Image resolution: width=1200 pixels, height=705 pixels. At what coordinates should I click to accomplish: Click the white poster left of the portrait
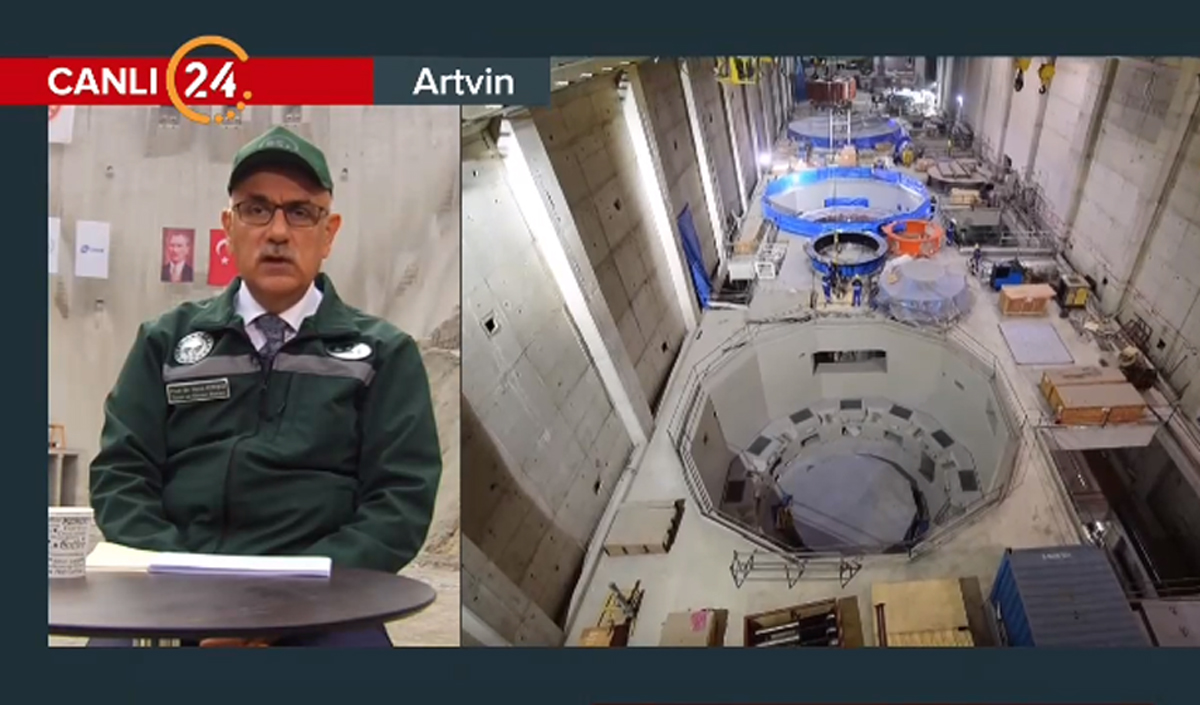pyautogui.click(x=92, y=248)
